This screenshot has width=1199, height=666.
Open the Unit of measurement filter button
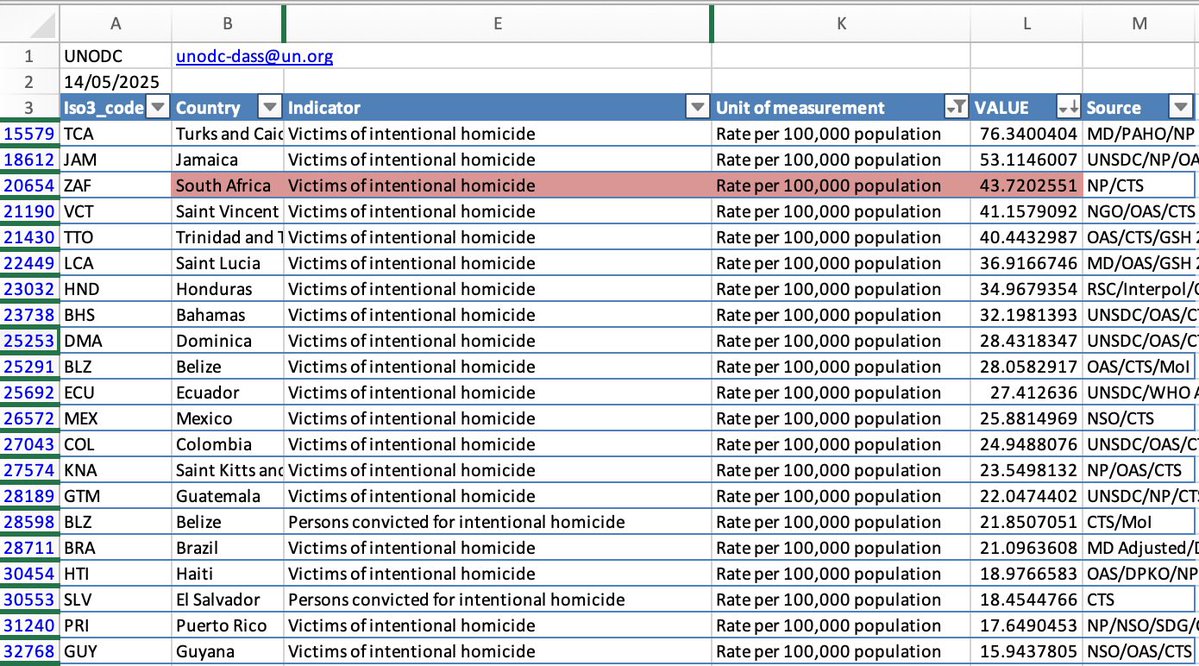[x=956, y=108]
